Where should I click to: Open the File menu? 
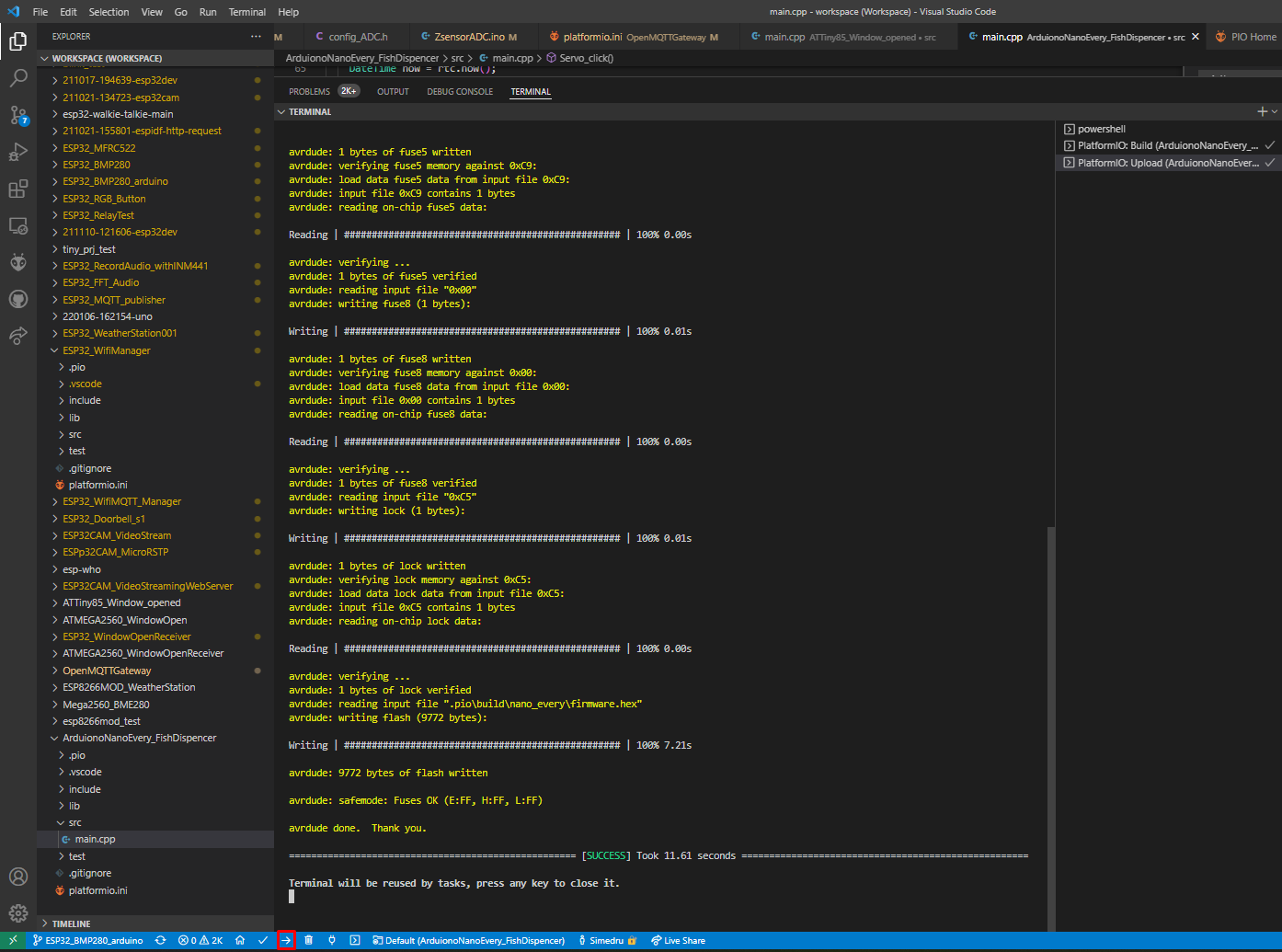tap(40, 12)
